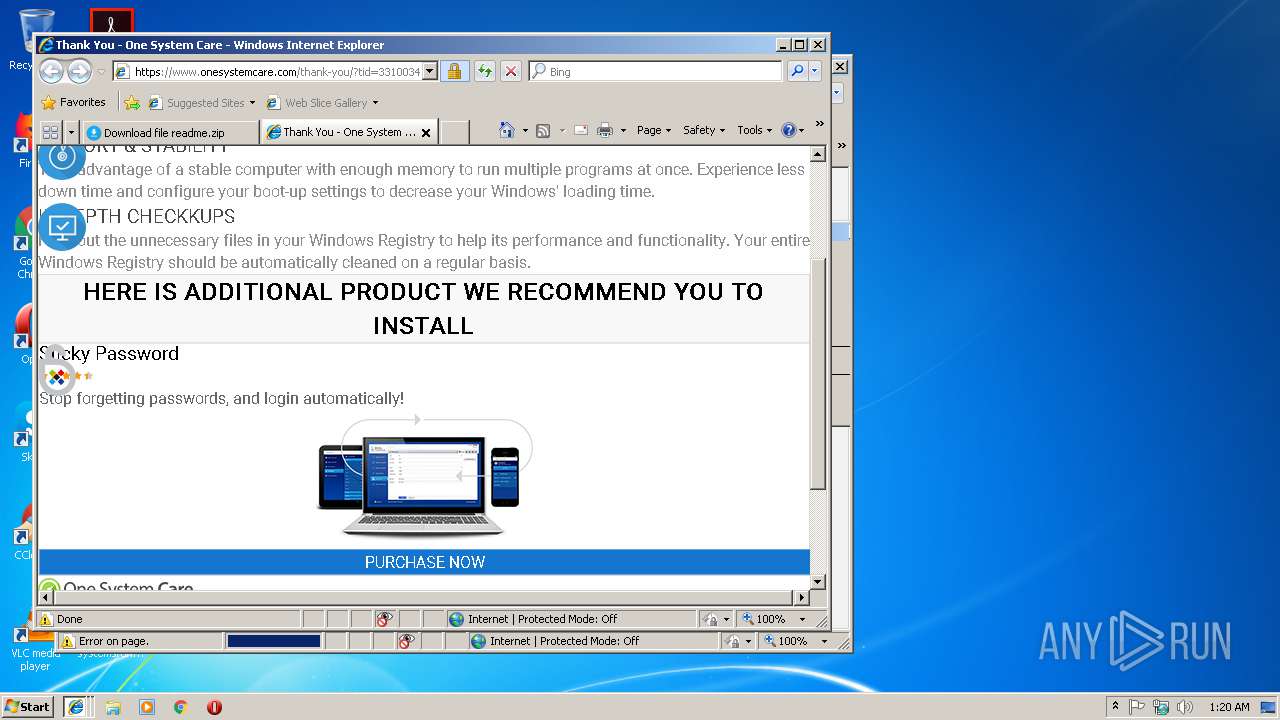Image resolution: width=1280 pixels, height=720 pixels.
Task: Click the horizontal scrollbar right arrow
Action: pos(801,597)
